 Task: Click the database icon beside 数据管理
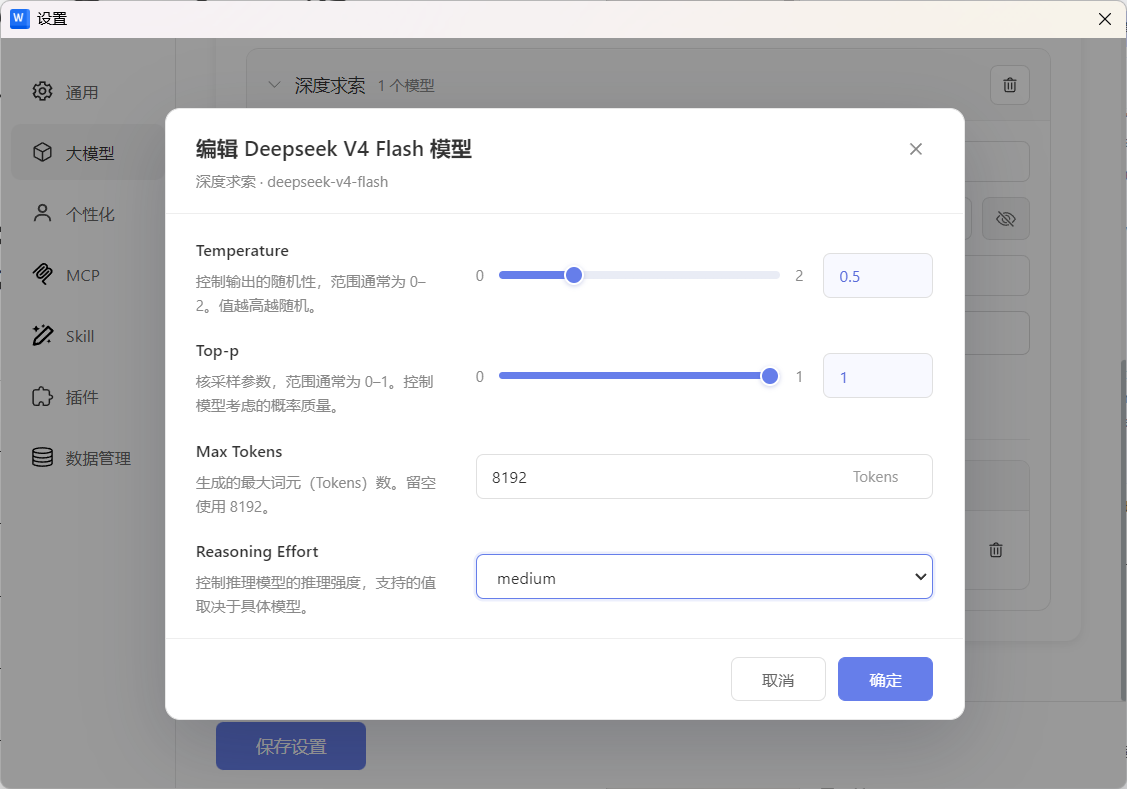(42, 457)
